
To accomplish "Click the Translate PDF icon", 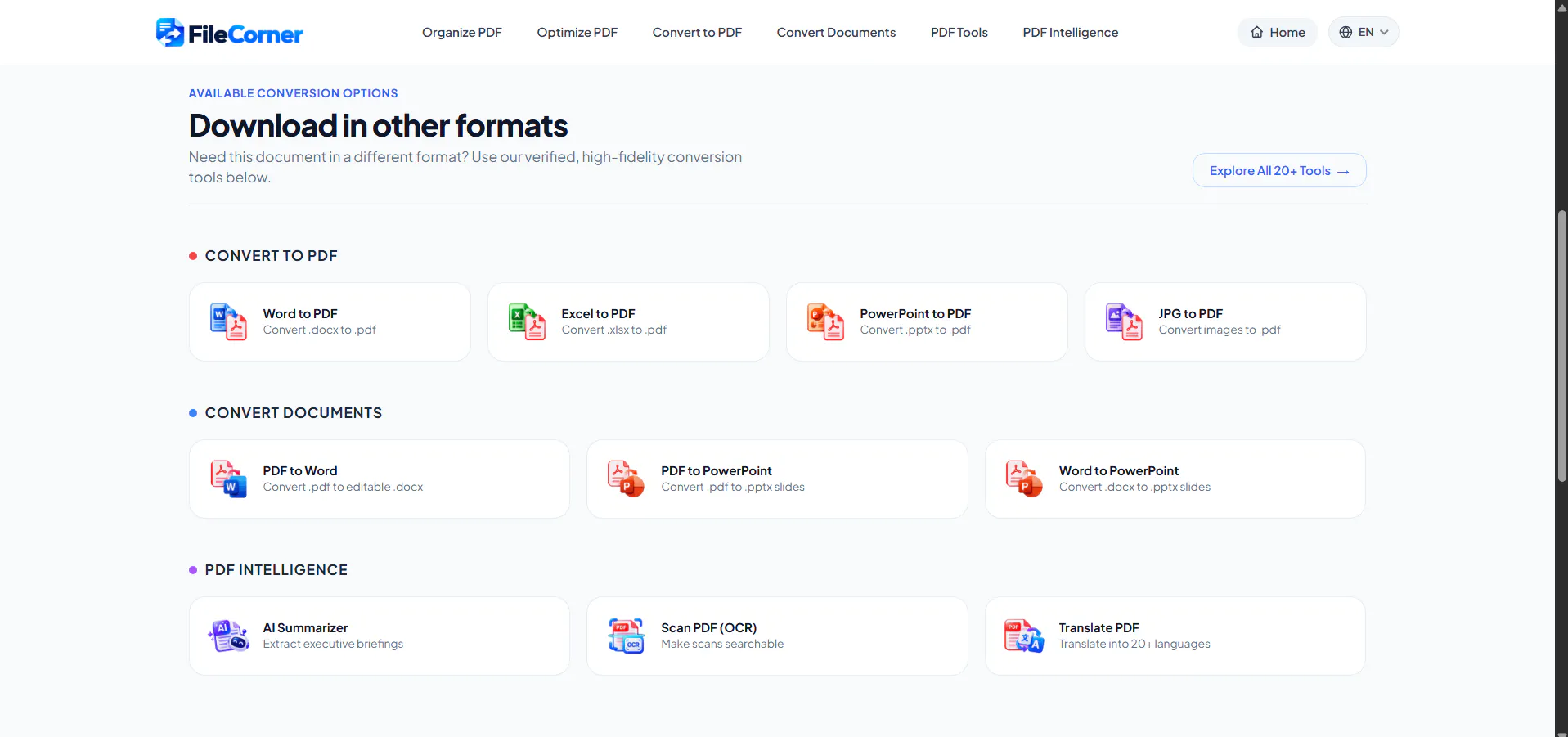I will 1024,636.
